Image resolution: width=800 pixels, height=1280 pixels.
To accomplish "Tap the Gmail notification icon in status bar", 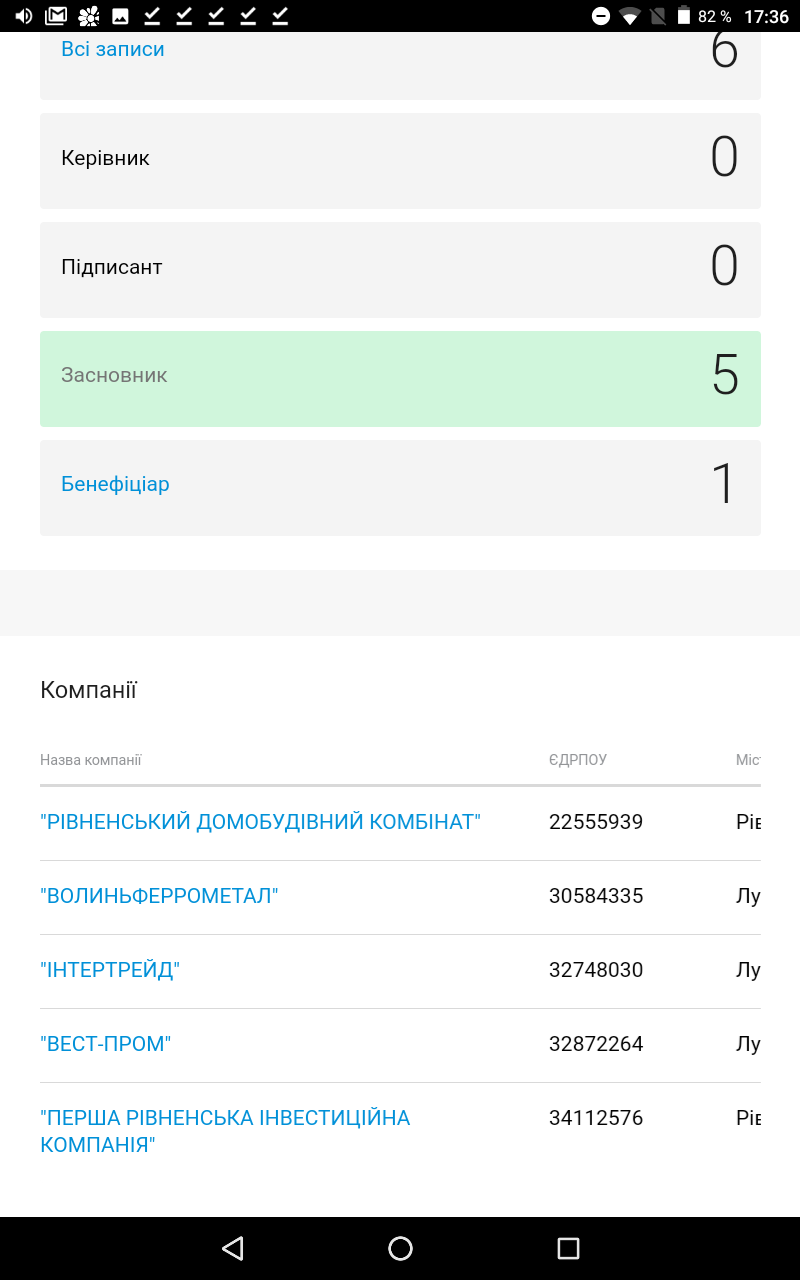I will (x=56, y=16).
